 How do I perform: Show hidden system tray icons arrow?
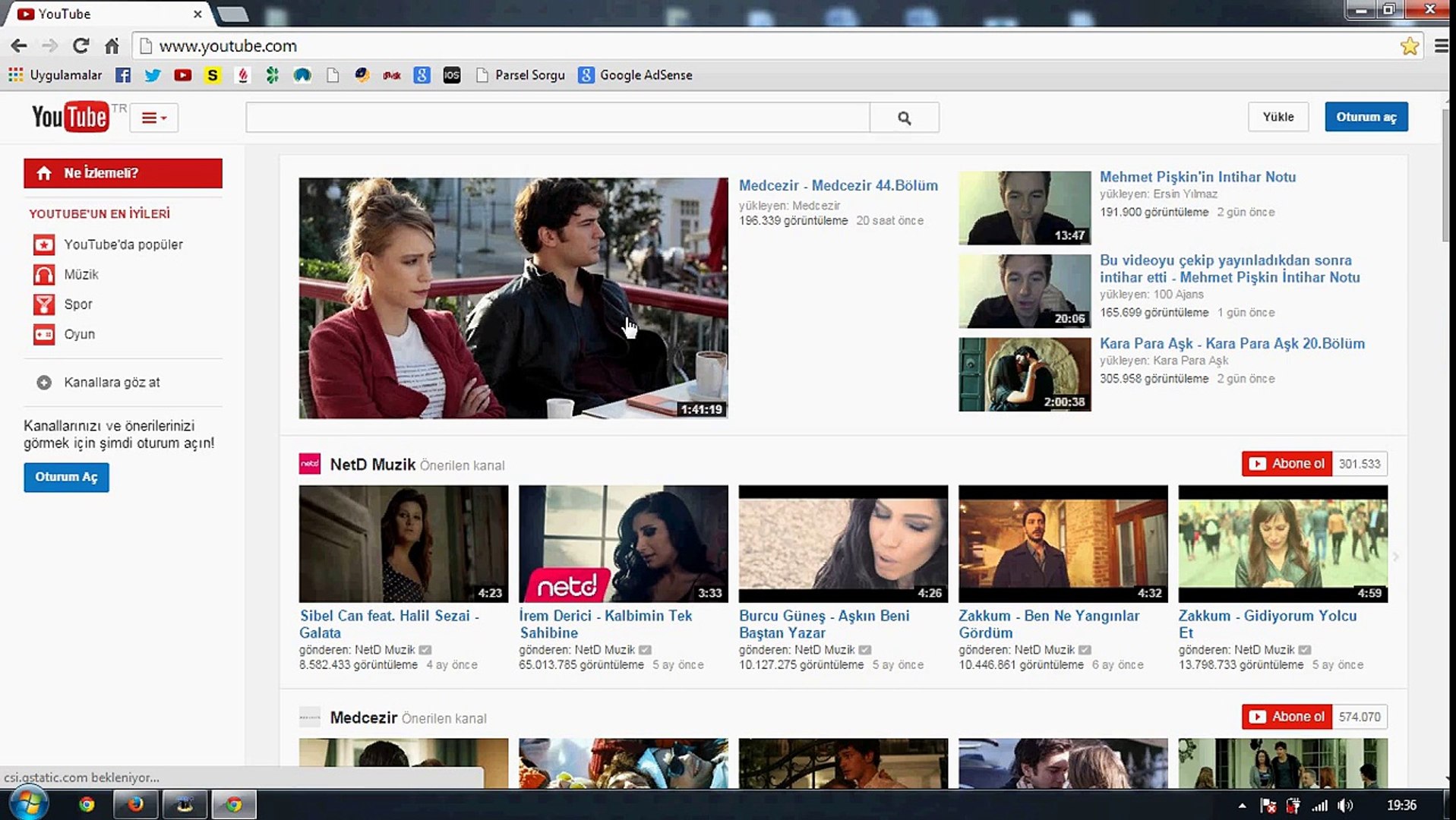[x=1242, y=806]
